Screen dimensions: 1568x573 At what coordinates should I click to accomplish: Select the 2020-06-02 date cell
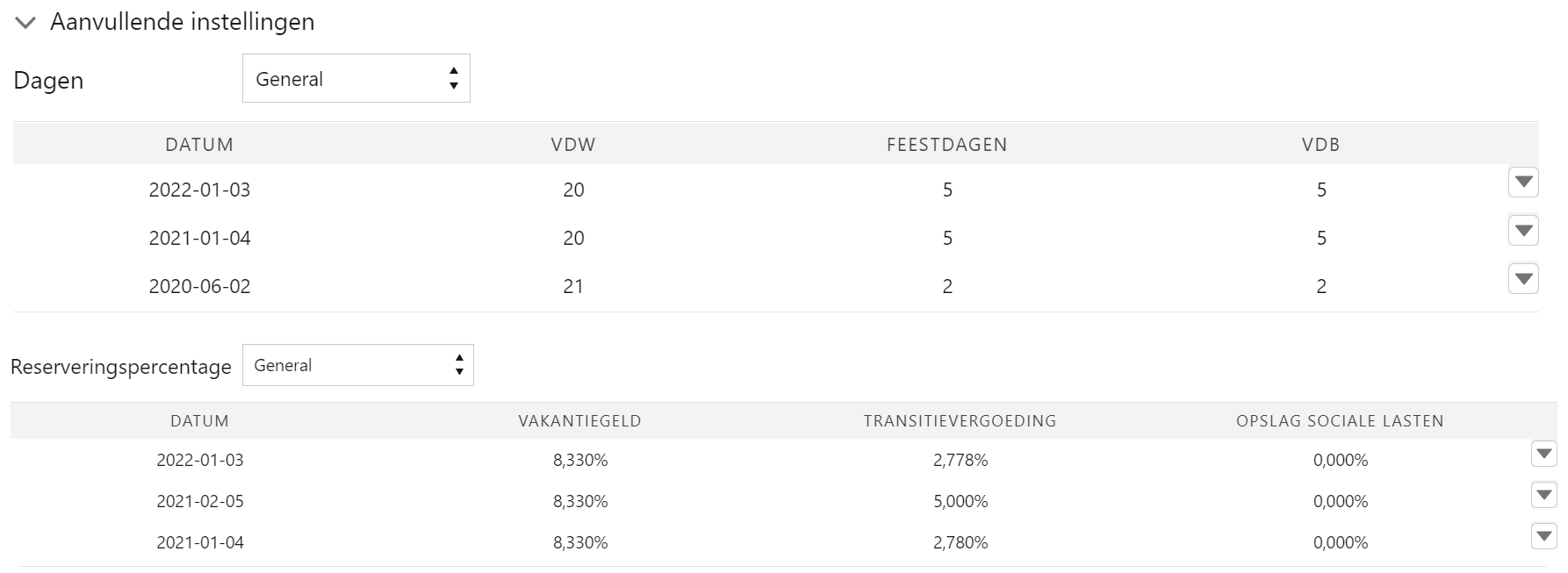point(200,286)
